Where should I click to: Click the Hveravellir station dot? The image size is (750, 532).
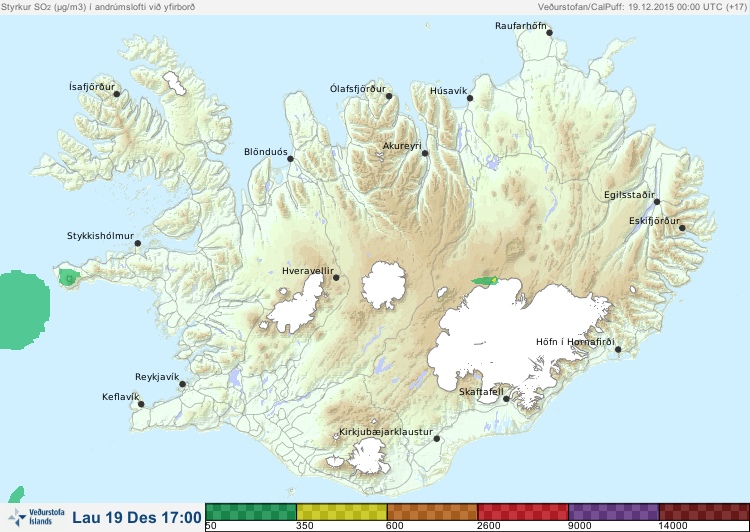(x=336, y=277)
